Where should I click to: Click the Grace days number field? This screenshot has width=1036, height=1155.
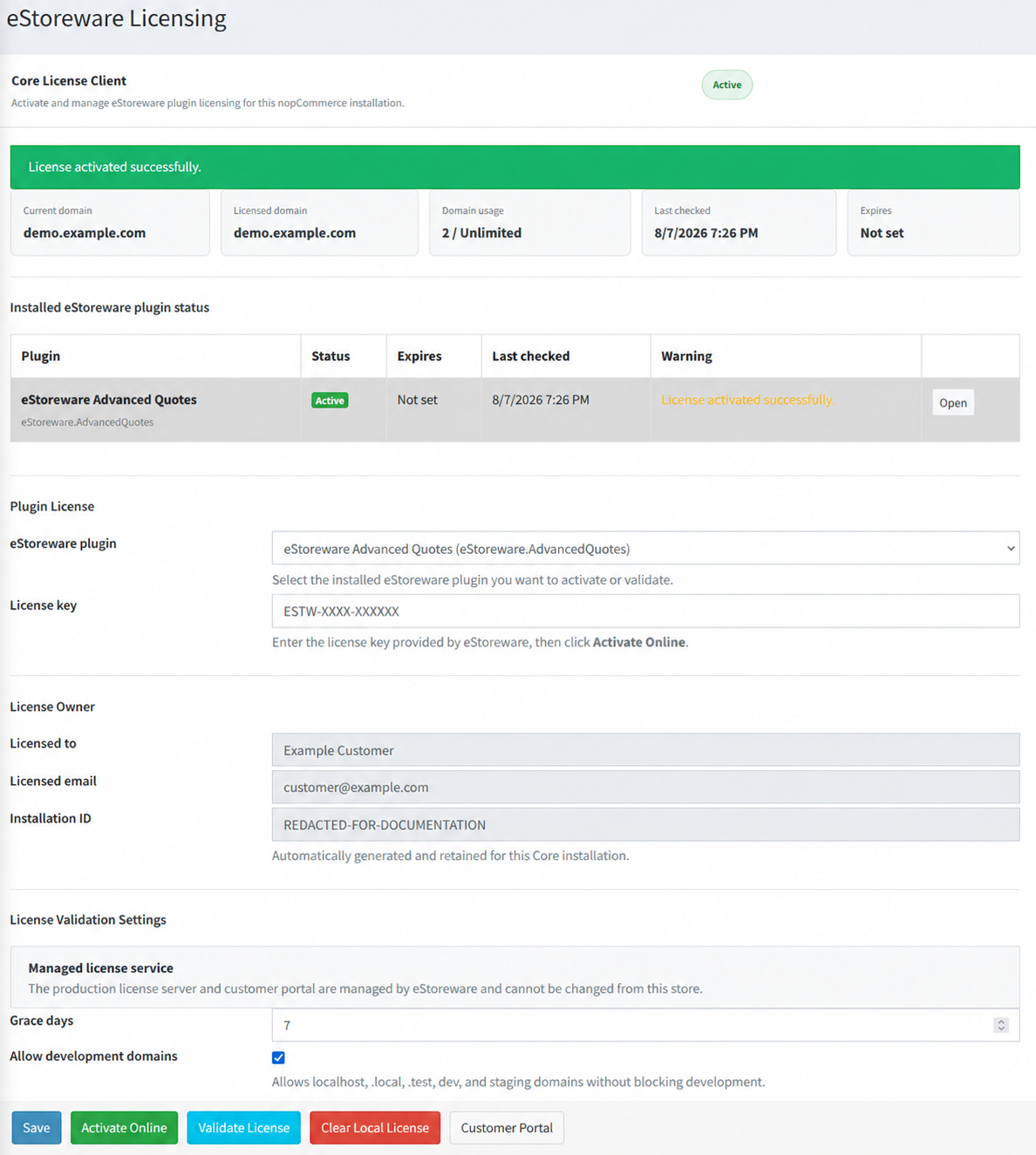pyautogui.click(x=645, y=1025)
